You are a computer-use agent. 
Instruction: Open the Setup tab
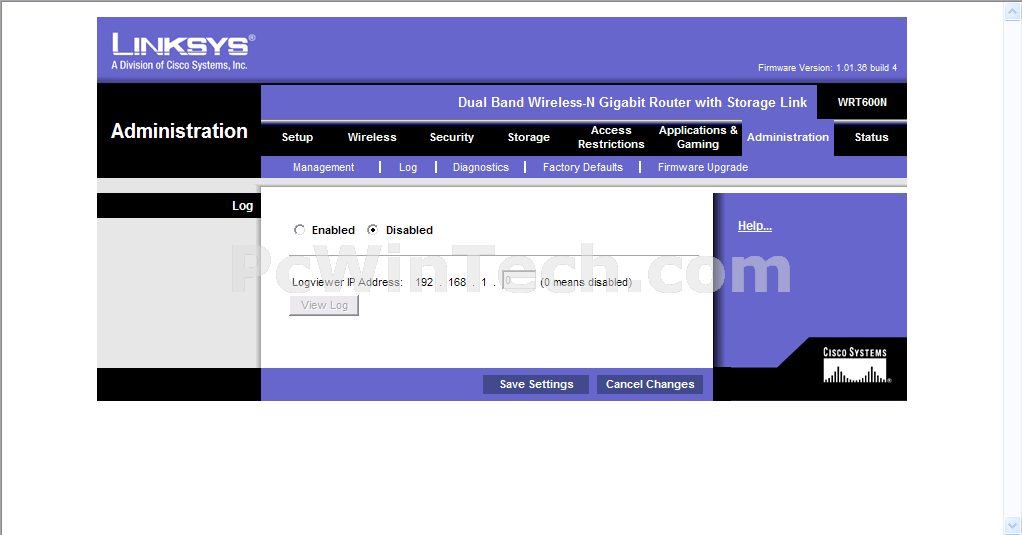coord(297,137)
